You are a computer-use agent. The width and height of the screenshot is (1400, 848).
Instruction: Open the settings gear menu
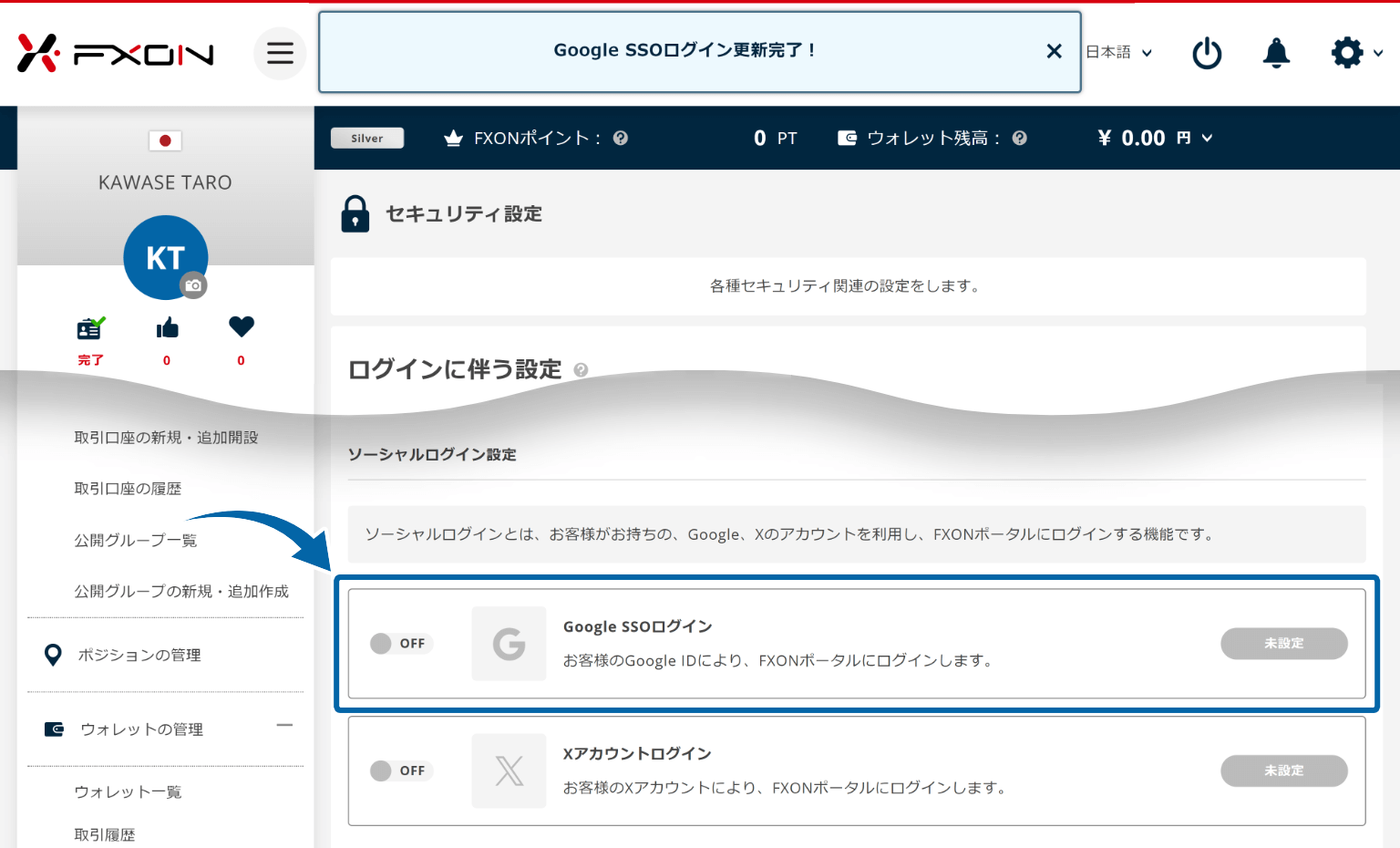click(1347, 53)
